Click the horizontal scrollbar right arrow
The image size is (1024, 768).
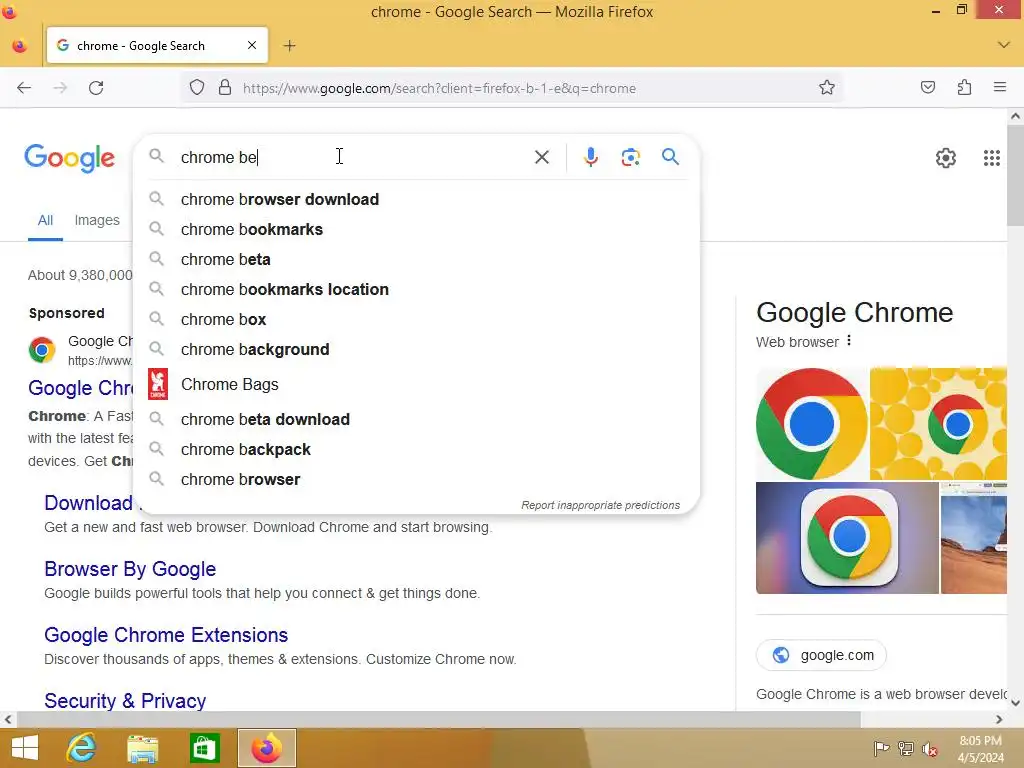(x=999, y=719)
